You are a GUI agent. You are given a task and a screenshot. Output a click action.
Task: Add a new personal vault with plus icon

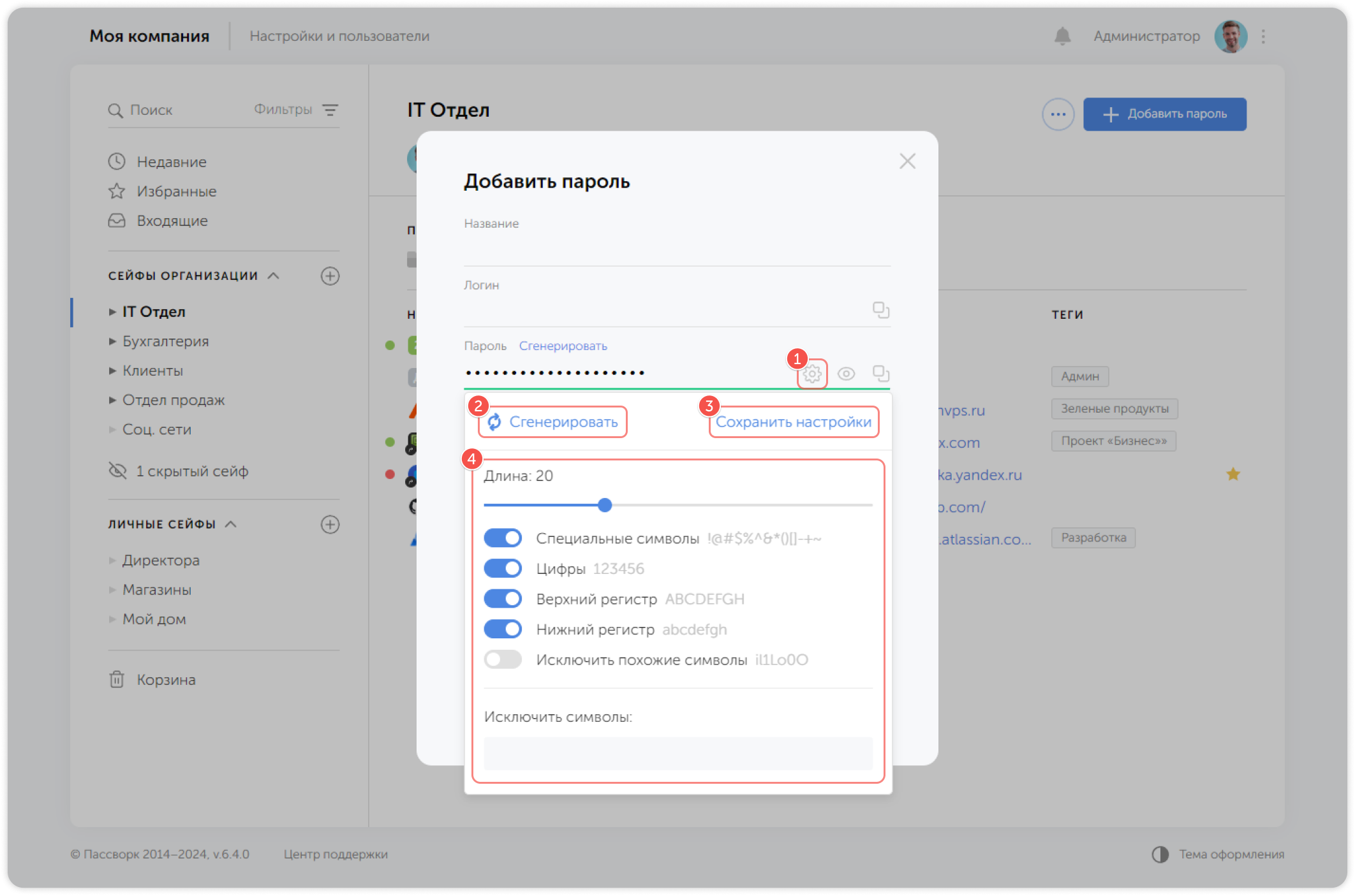pos(330,524)
